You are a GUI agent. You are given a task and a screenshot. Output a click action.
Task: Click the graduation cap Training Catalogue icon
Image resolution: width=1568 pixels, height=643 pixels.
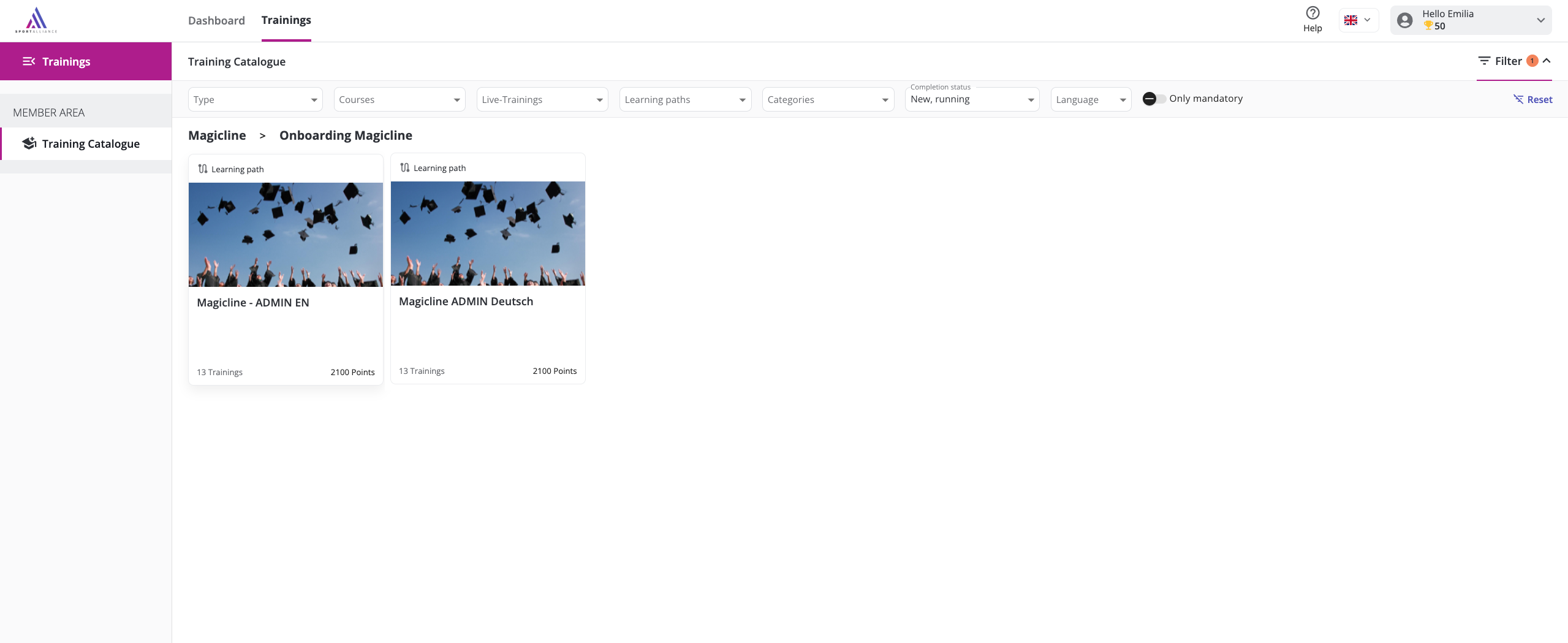click(x=29, y=143)
